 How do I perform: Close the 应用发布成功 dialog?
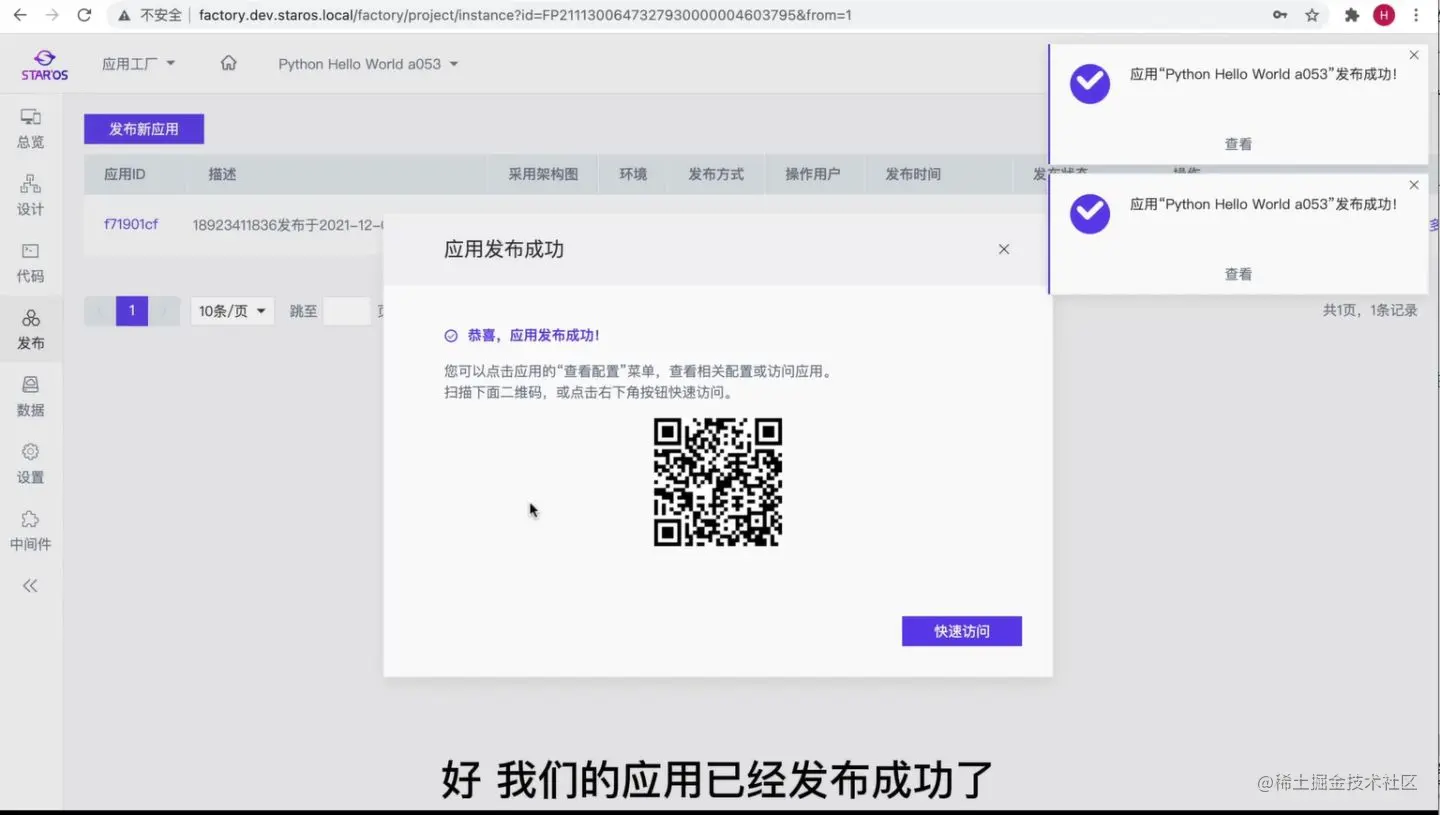pos(1004,249)
